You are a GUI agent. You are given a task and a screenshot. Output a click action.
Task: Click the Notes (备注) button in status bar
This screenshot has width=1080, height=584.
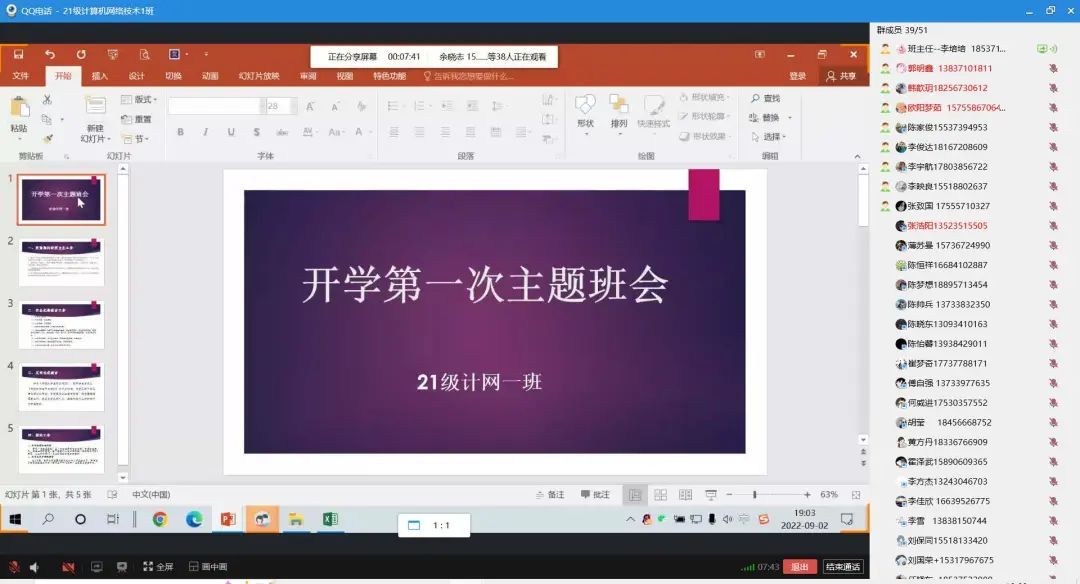coord(550,494)
